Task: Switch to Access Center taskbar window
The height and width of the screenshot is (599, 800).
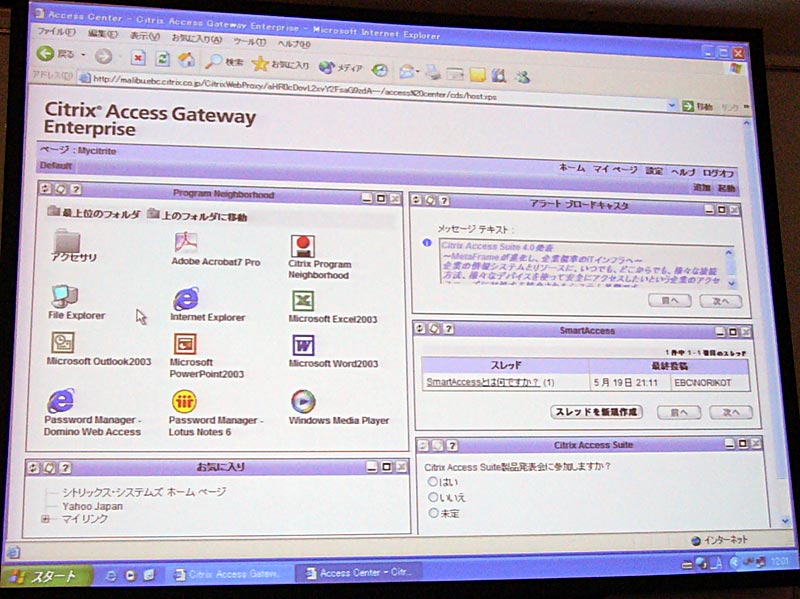Action: 360,572
